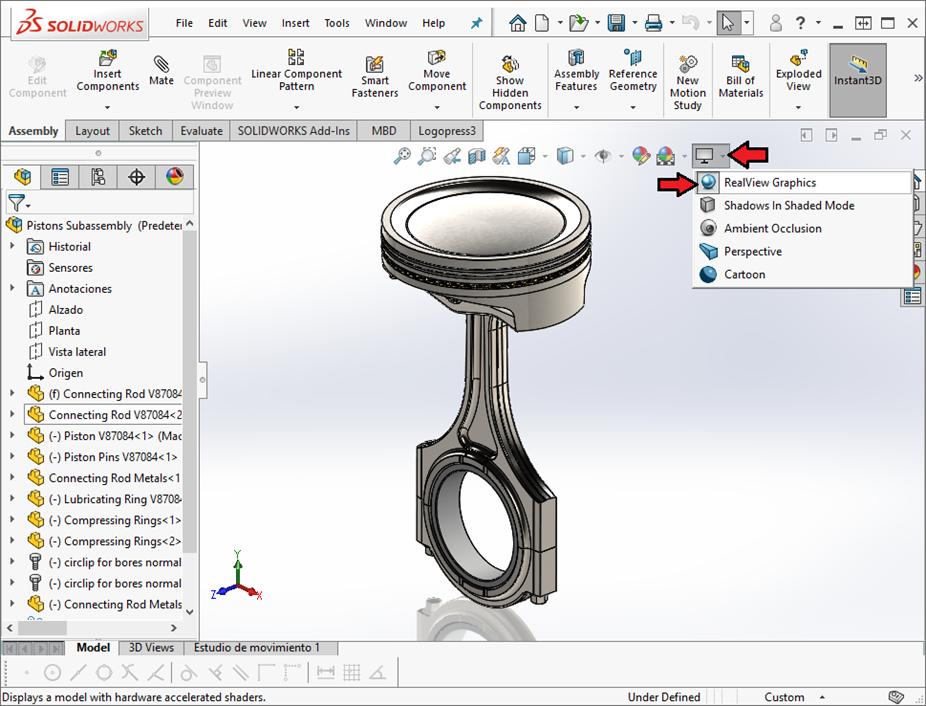926x706 pixels.
Task: Expand the Historial tree node
Action: (x=12, y=246)
